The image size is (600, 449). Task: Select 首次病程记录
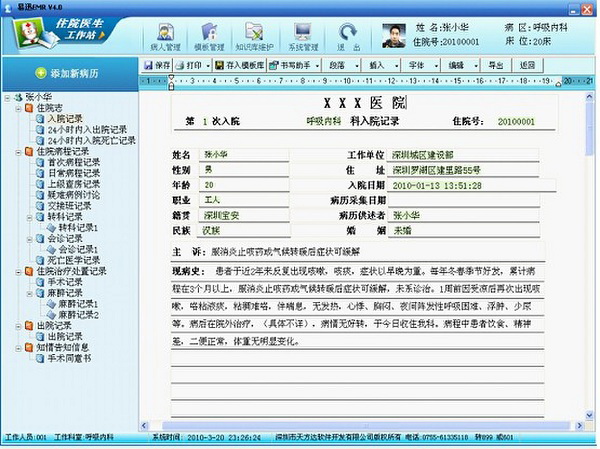pyautogui.click(x=73, y=163)
